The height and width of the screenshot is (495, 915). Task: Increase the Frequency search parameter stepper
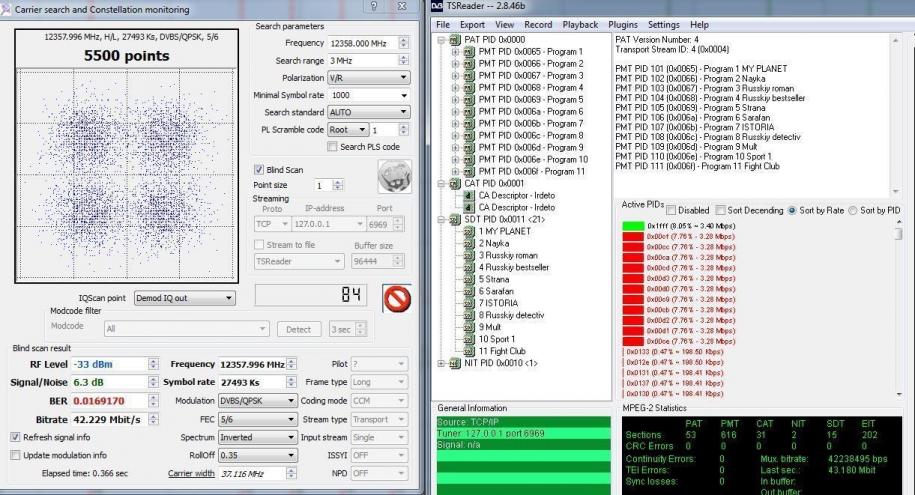tap(404, 40)
